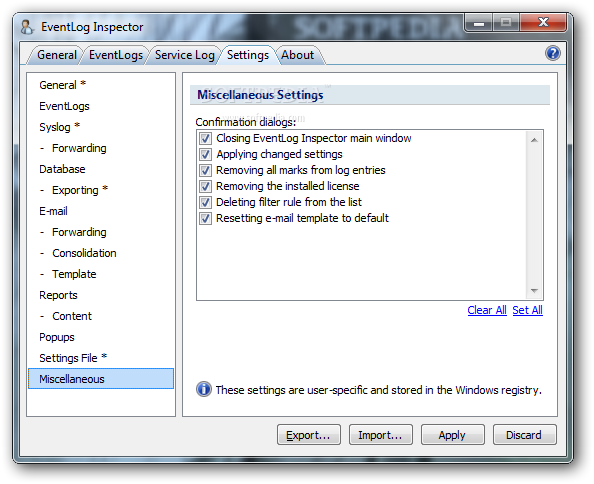Image resolution: width=594 pixels, height=484 pixels.
Task: Click the Import... button
Action: (x=381, y=435)
